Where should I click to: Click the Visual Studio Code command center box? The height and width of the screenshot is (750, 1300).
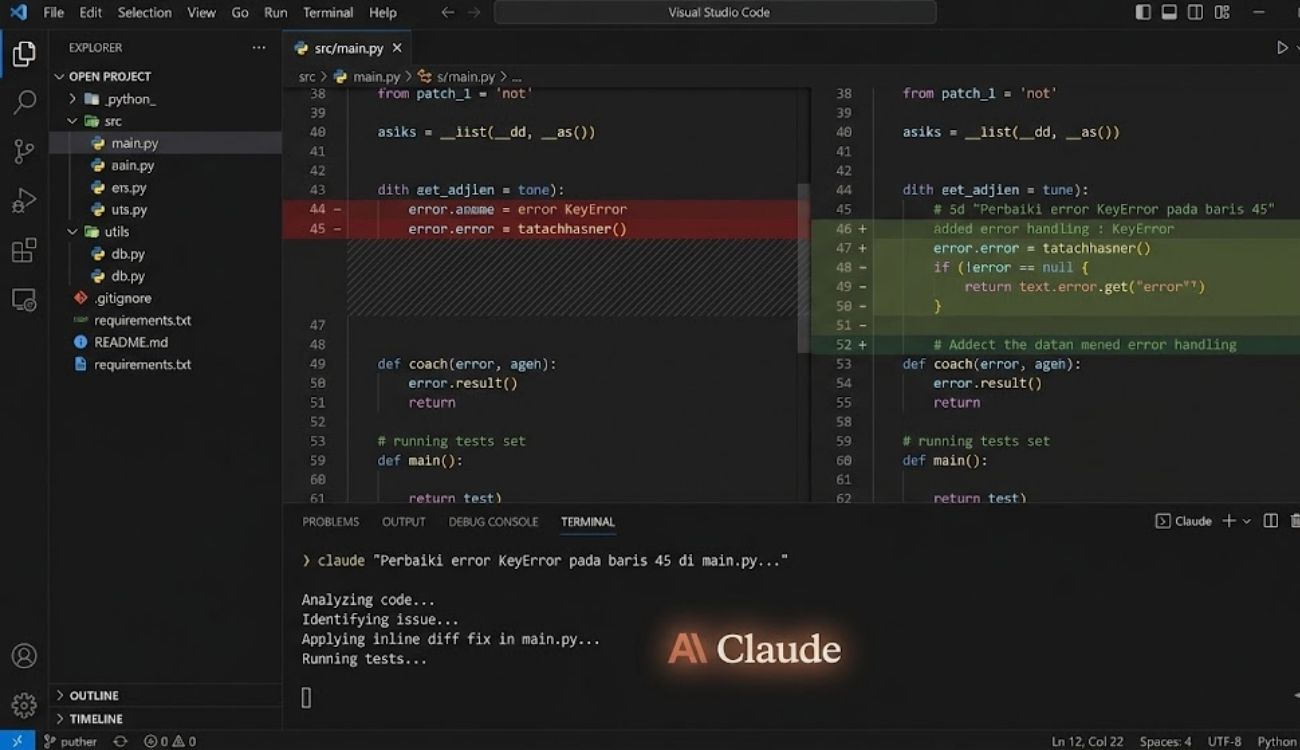(x=715, y=13)
